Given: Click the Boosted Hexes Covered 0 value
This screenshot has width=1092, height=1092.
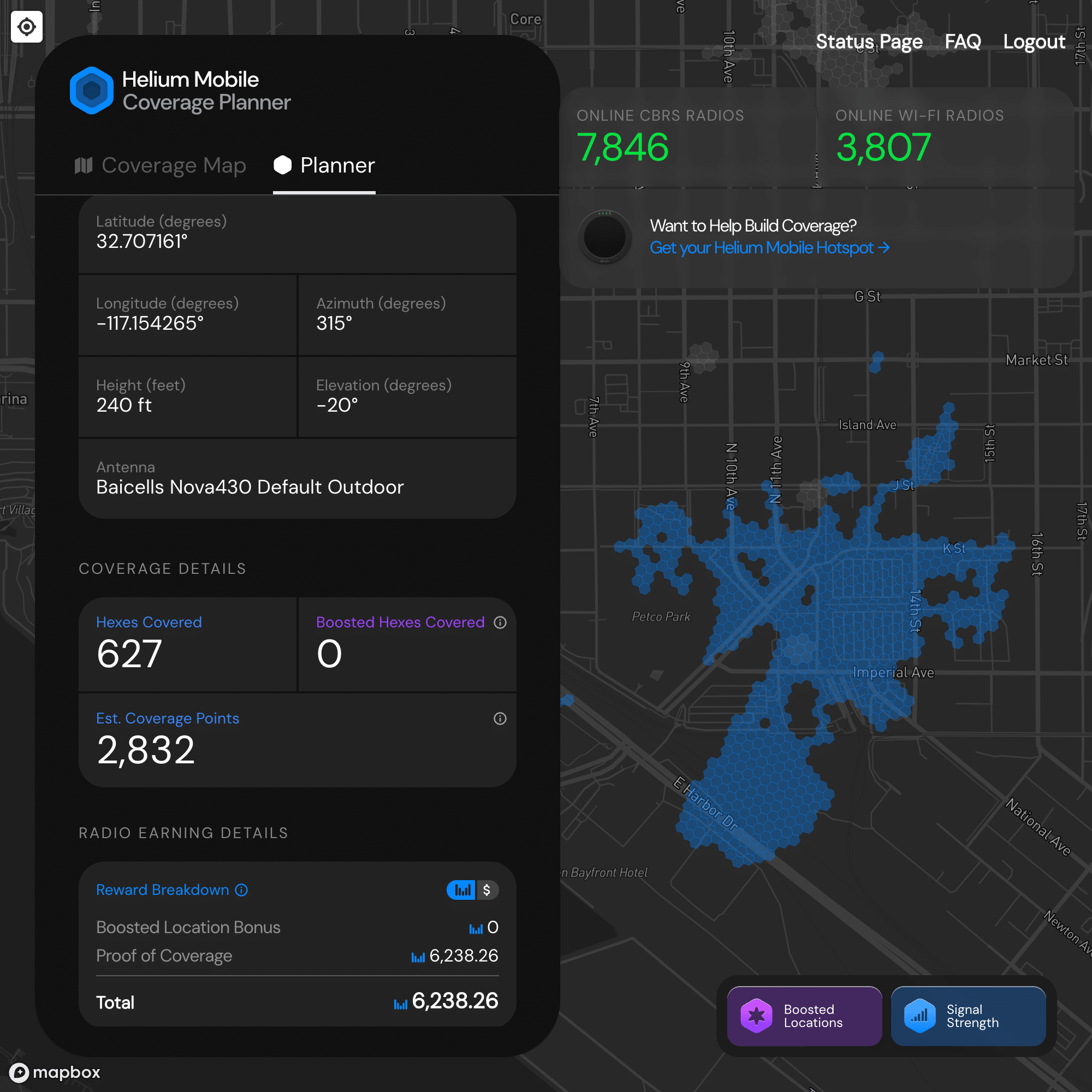Looking at the screenshot, I should coord(330,654).
